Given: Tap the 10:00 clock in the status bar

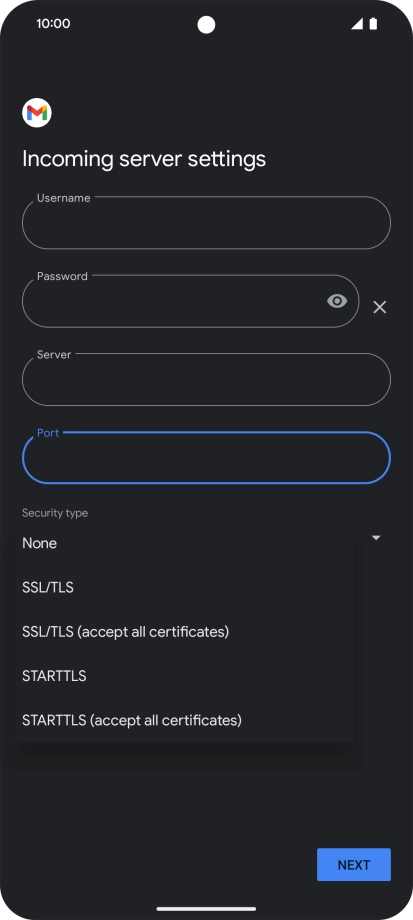Looking at the screenshot, I should [x=53, y=23].
